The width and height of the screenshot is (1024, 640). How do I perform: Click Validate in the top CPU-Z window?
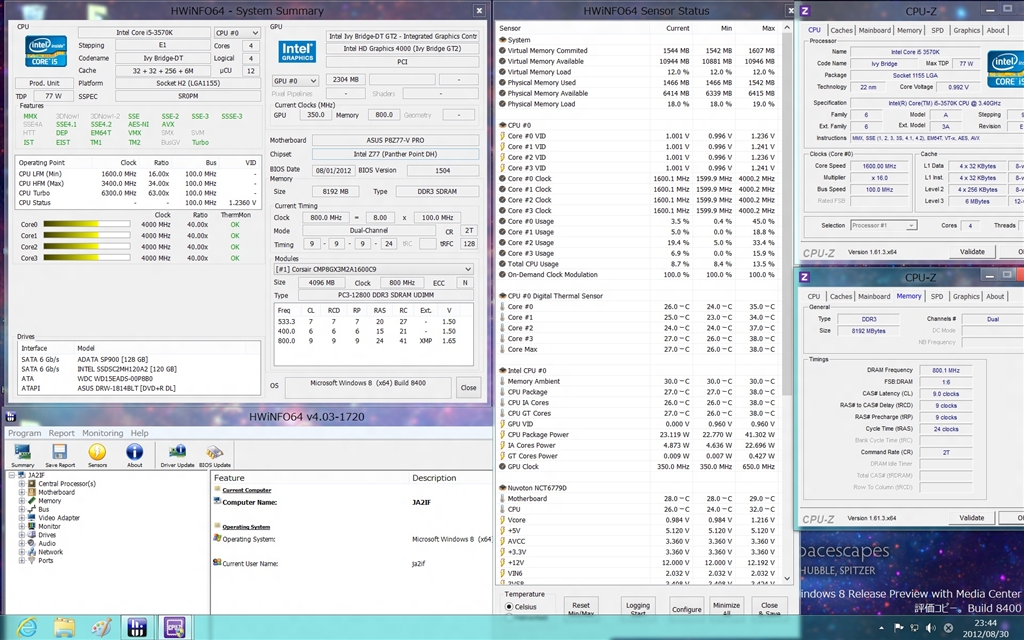(x=971, y=252)
